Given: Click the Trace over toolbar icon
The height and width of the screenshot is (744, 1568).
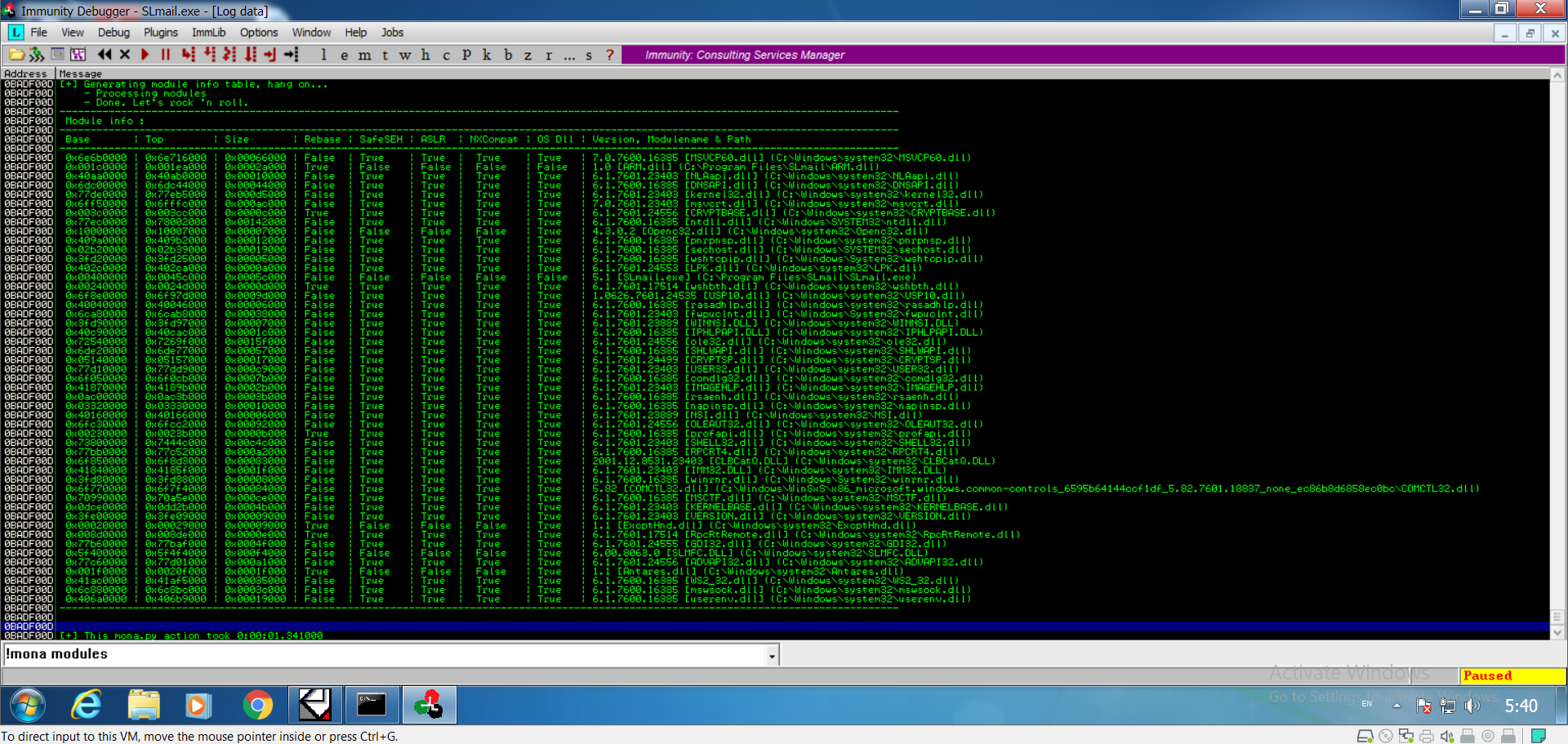Looking at the screenshot, I should 250,55.
